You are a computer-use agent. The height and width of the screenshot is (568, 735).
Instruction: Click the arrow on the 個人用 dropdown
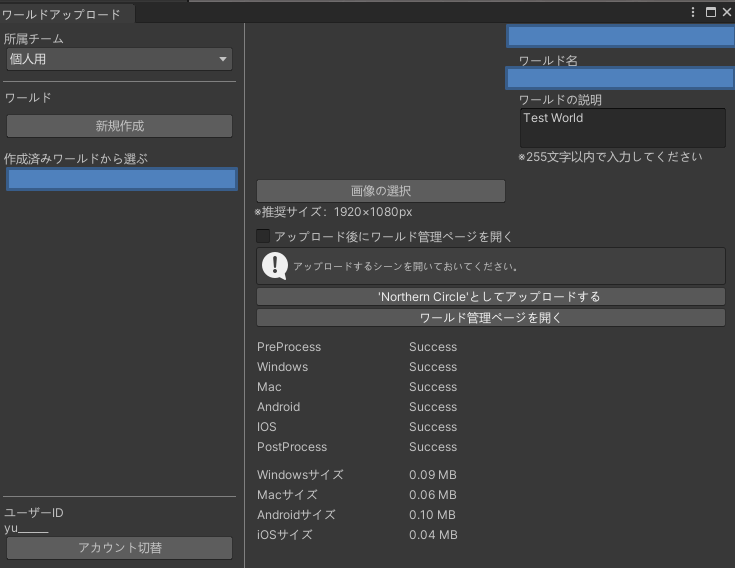[x=223, y=59]
